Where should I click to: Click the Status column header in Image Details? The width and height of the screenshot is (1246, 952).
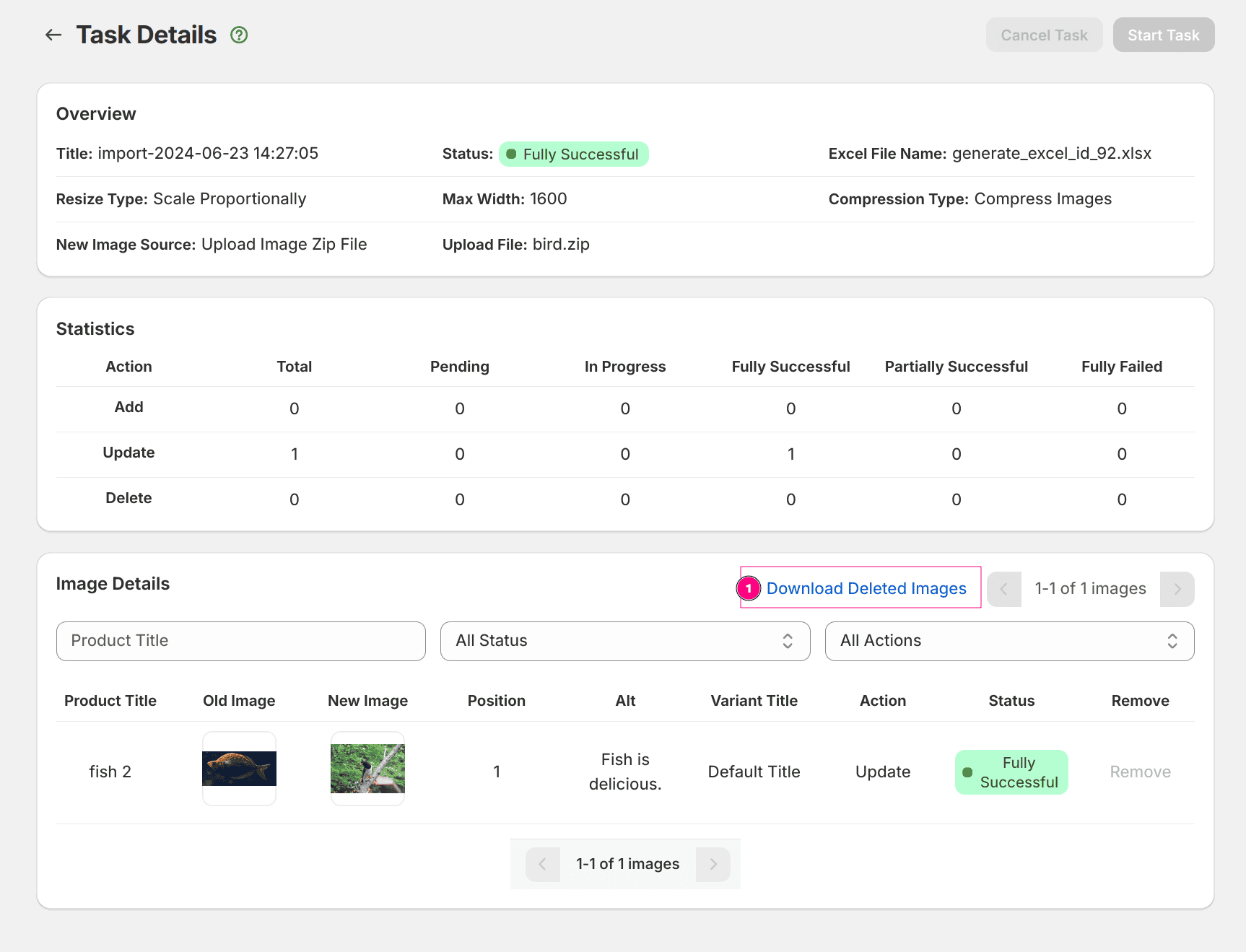coord(1011,701)
